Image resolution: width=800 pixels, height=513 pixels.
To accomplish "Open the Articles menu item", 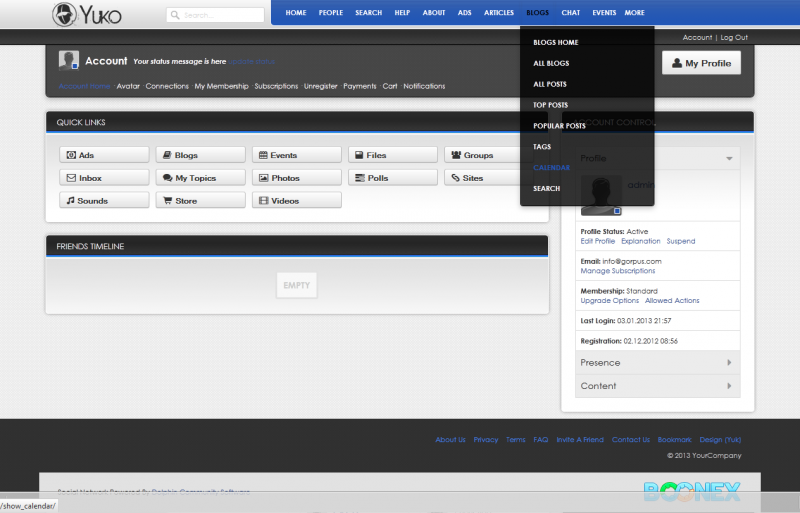I will click(x=498, y=13).
